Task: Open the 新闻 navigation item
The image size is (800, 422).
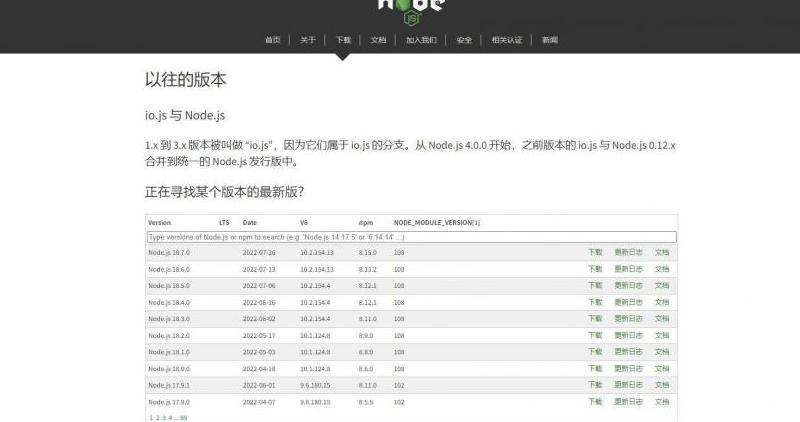Action: click(x=549, y=40)
